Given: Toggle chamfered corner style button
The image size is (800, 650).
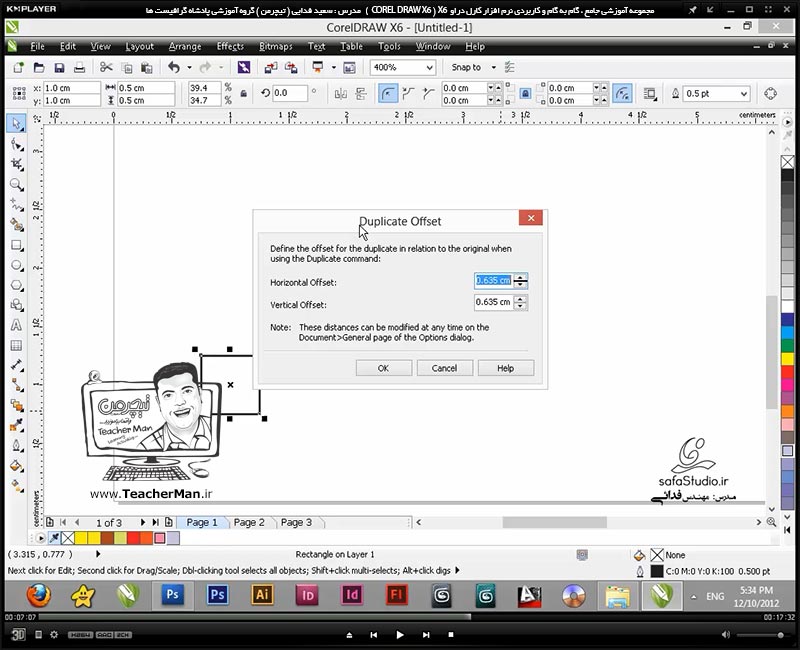Looking at the screenshot, I should coord(428,93).
